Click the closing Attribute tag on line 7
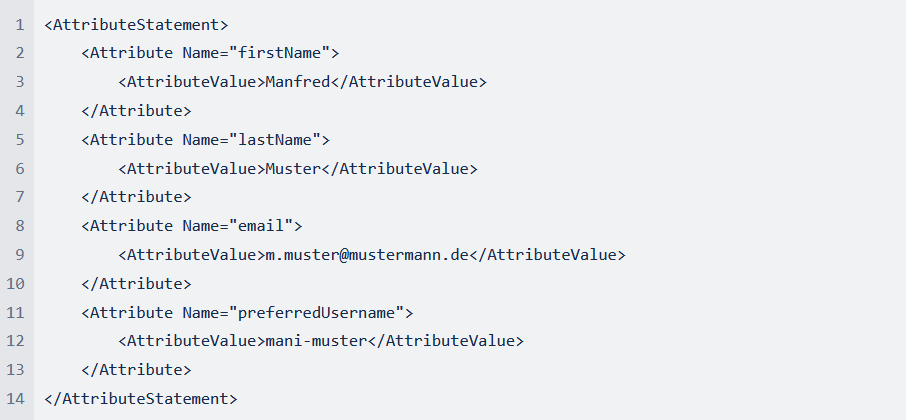 (x=136, y=197)
